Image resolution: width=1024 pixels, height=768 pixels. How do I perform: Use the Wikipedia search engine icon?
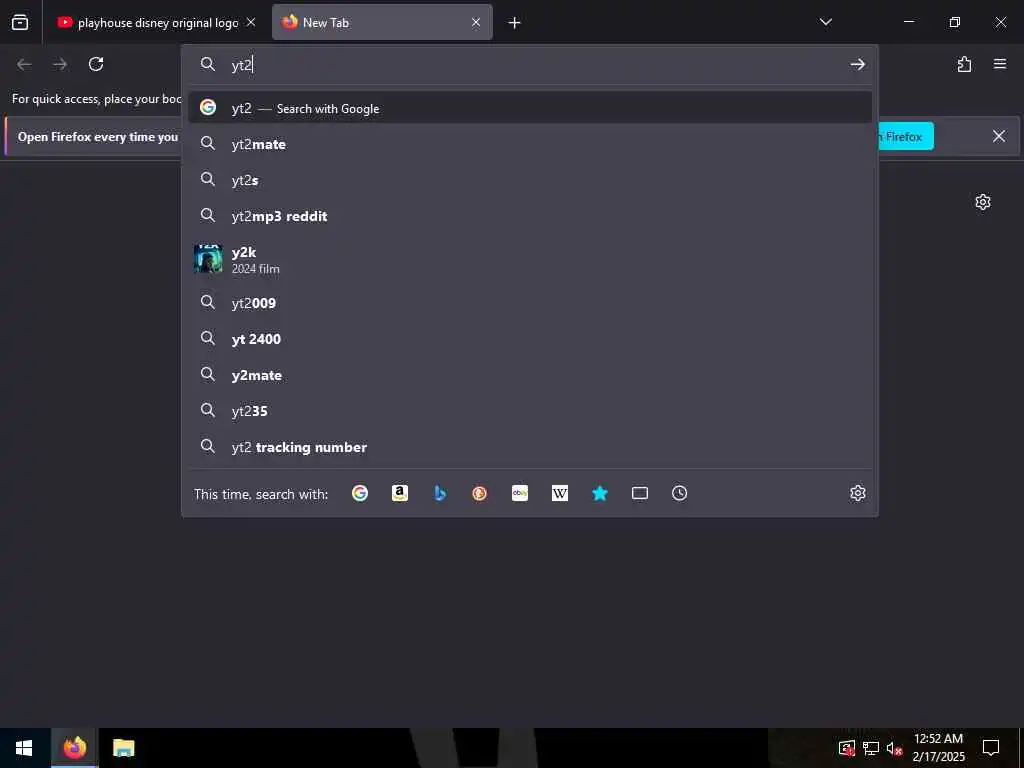[x=560, y=493]
